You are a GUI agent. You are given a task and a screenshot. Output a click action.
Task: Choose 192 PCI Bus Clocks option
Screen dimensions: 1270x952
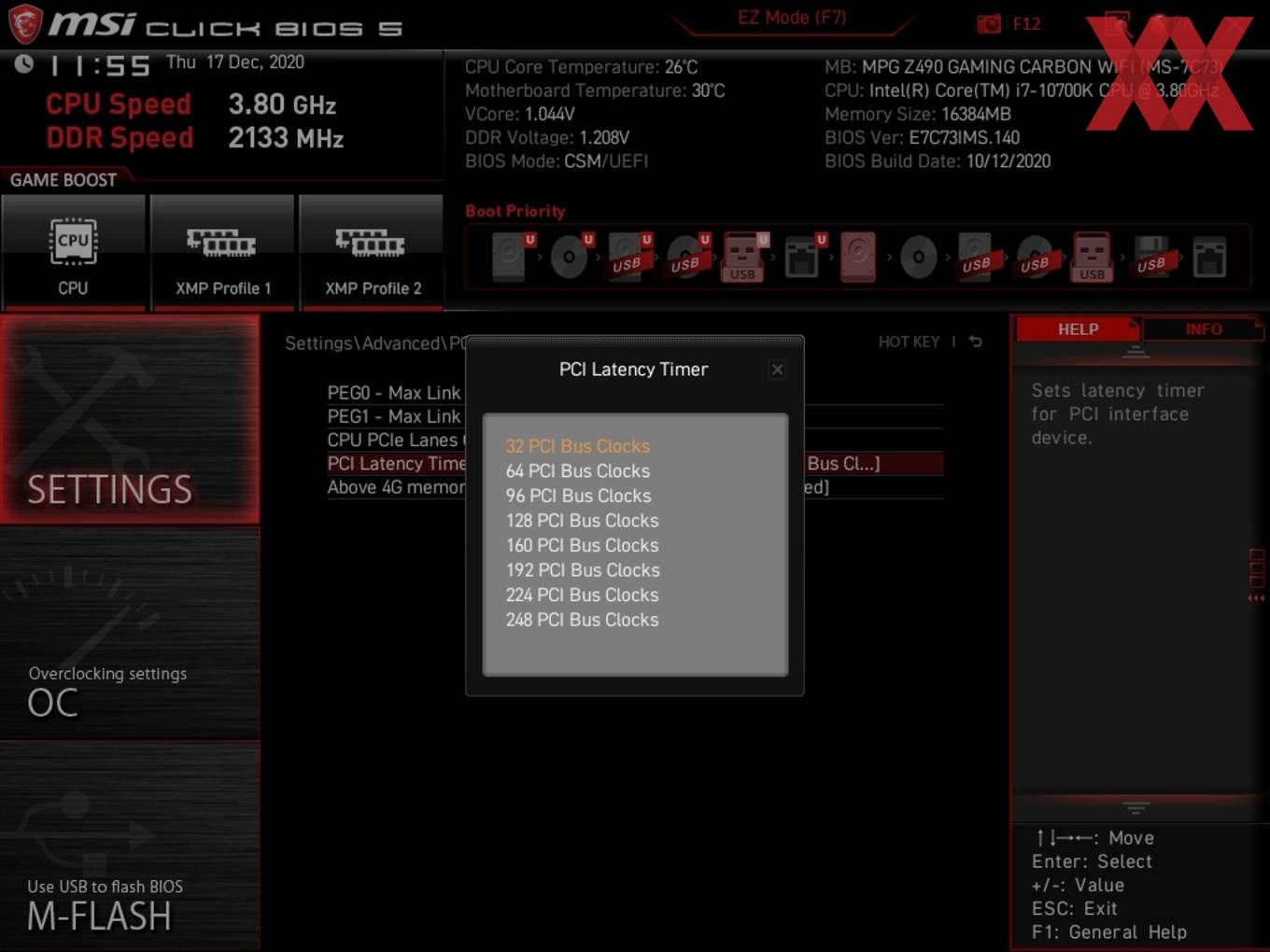tap(583, 570)
